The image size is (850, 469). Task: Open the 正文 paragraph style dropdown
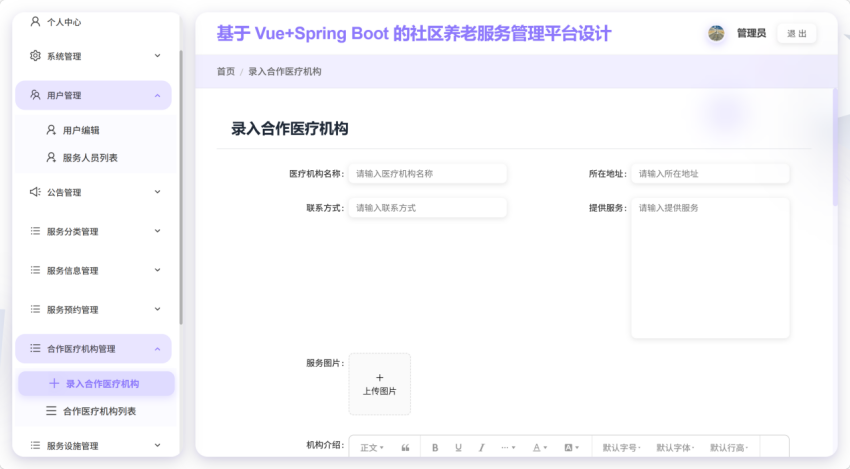(372, 448)
